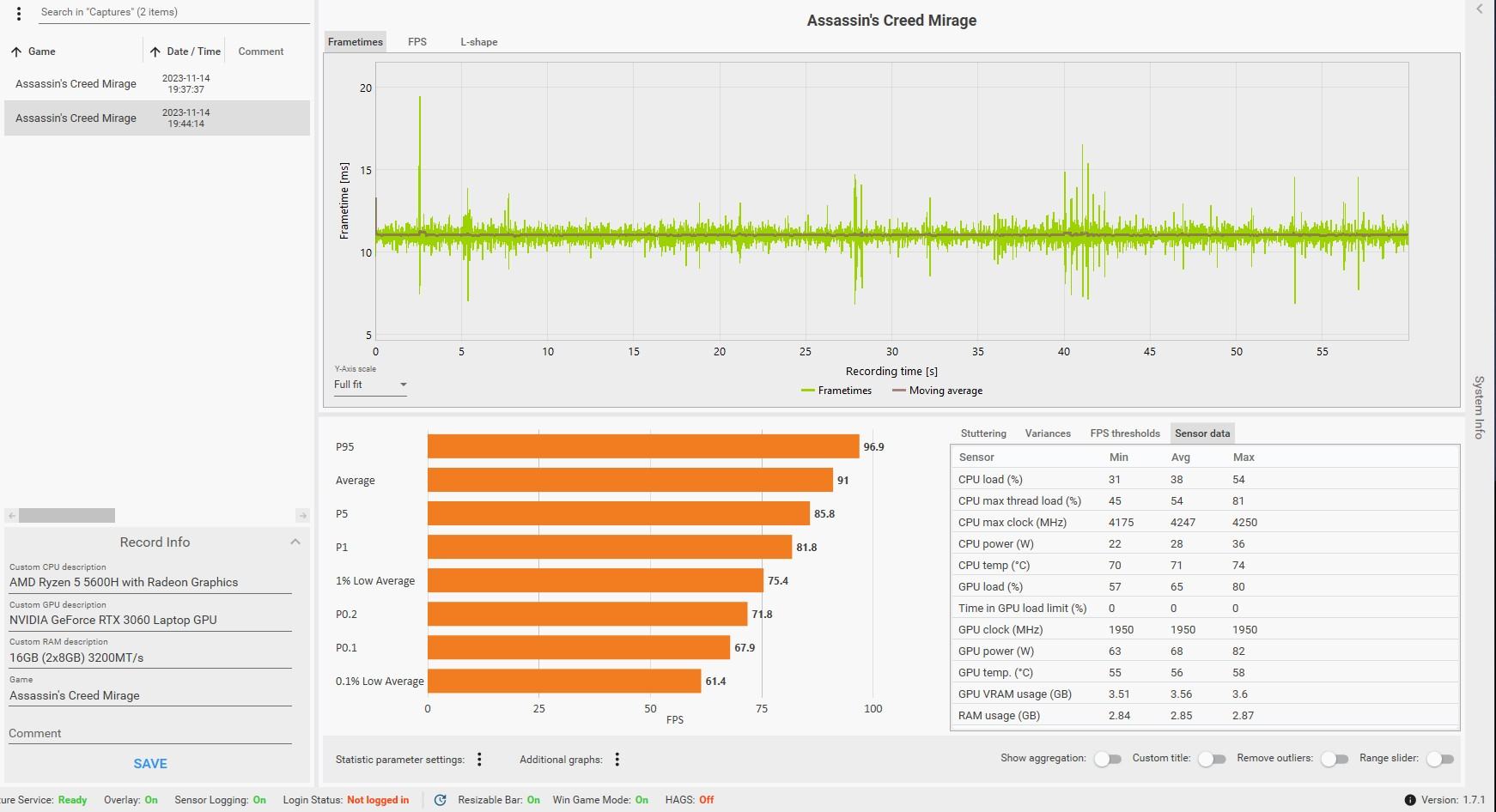Viewport: 1496px width, 812px height.
Task: Click the CPU load (%) sensor row
Action: point(1205,479)
